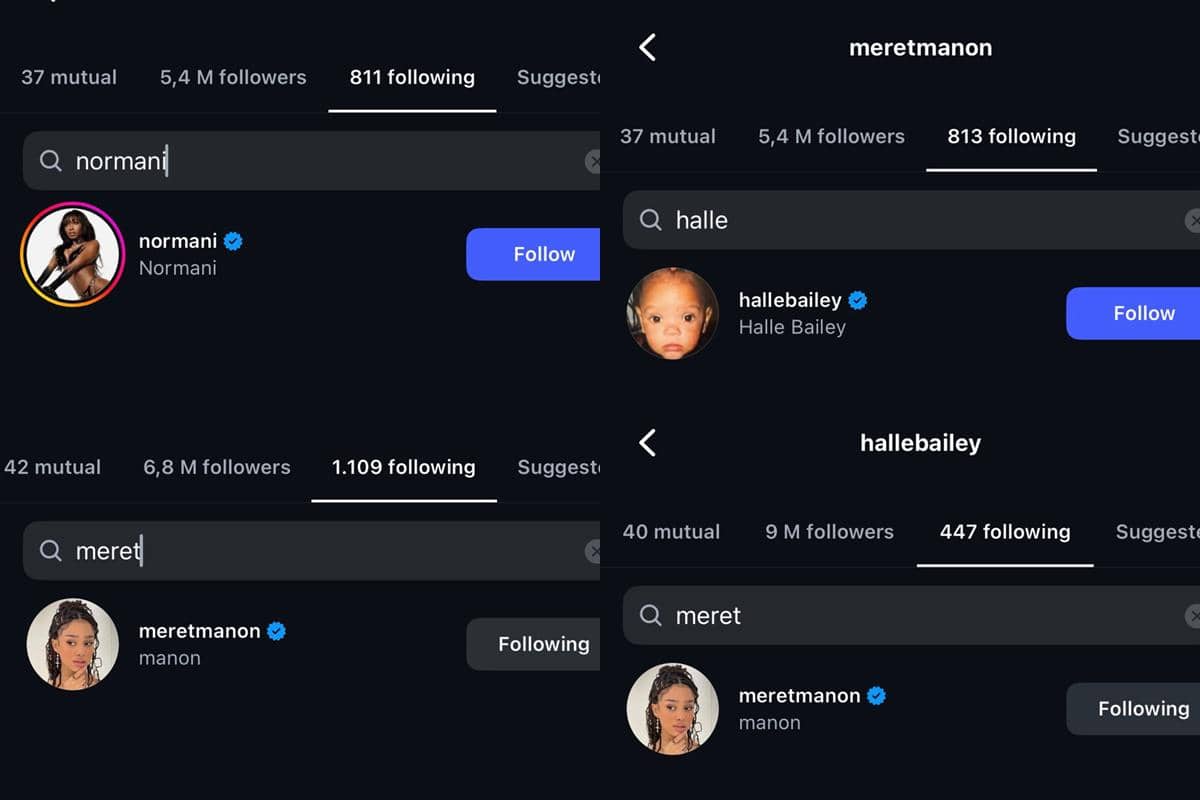Show the 6,8 M followers list
1200x800 pixels.
click(217, 467)
